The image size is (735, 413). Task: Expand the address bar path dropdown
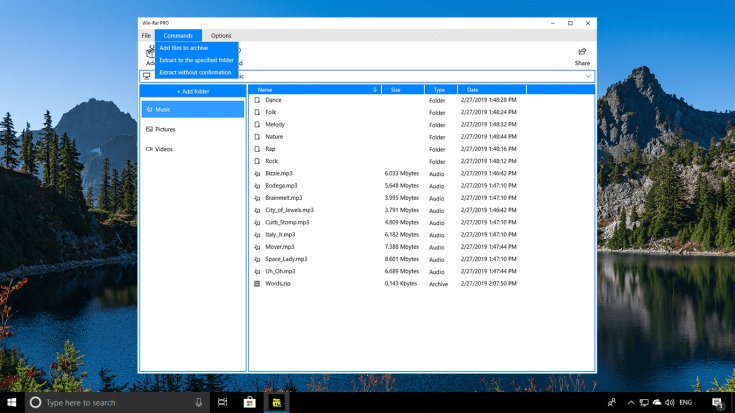[x=588, y=76]
